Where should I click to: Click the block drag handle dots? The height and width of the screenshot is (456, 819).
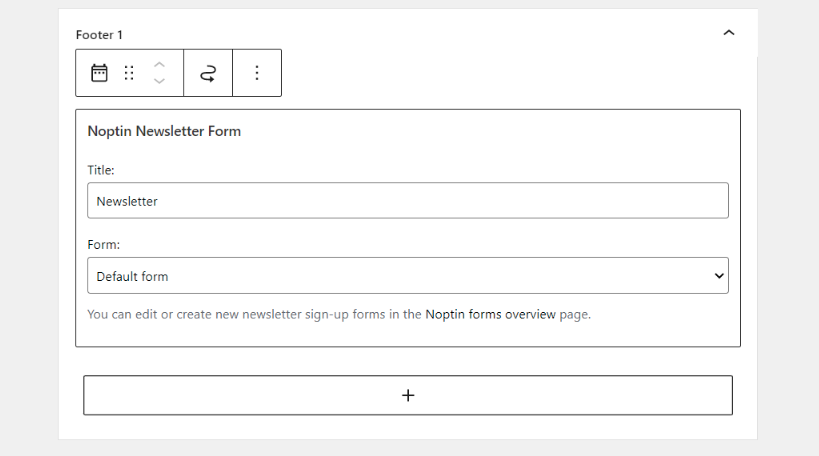click(129, 73)
